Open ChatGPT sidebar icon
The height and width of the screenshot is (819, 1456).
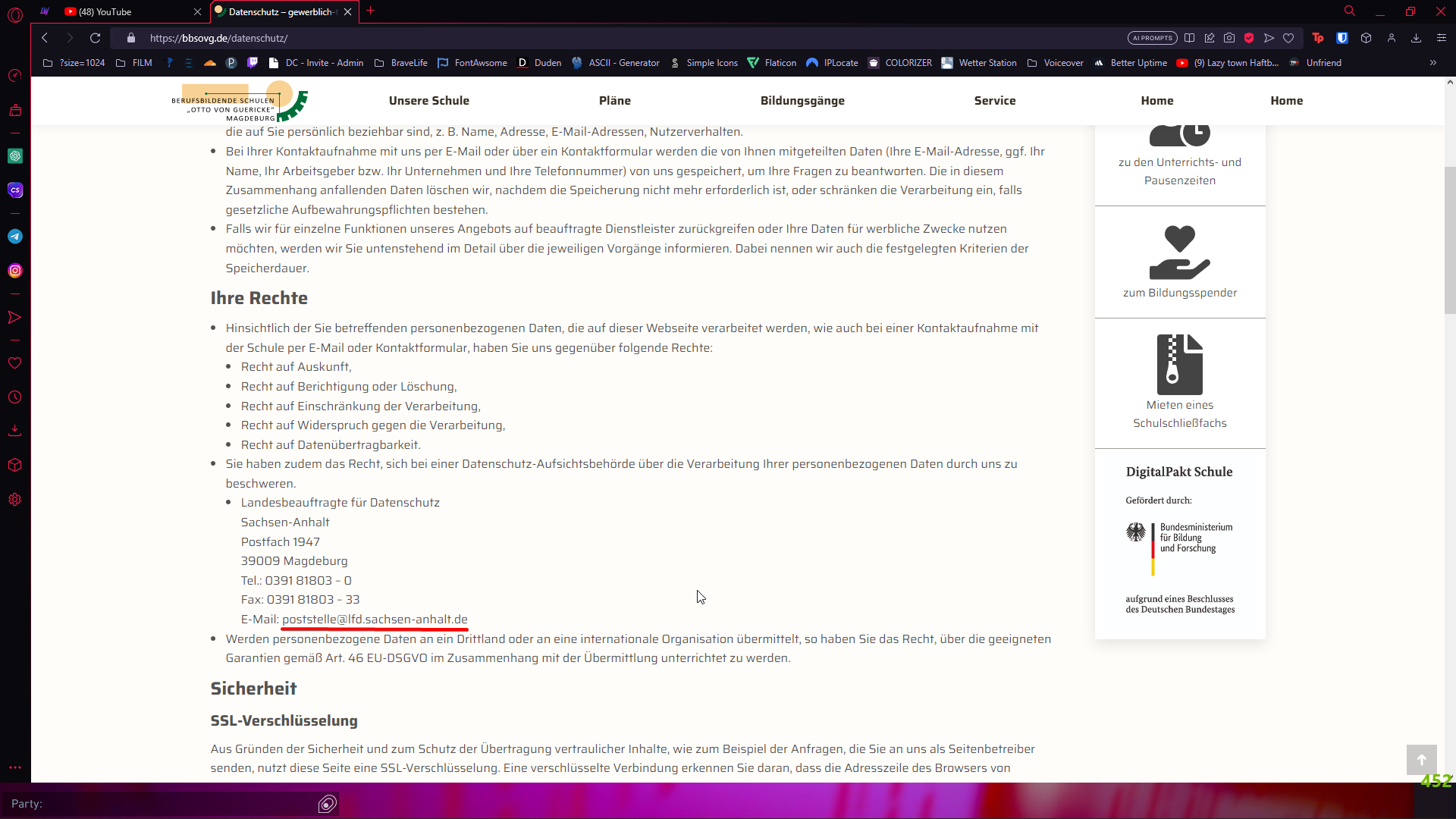(15, 156)
